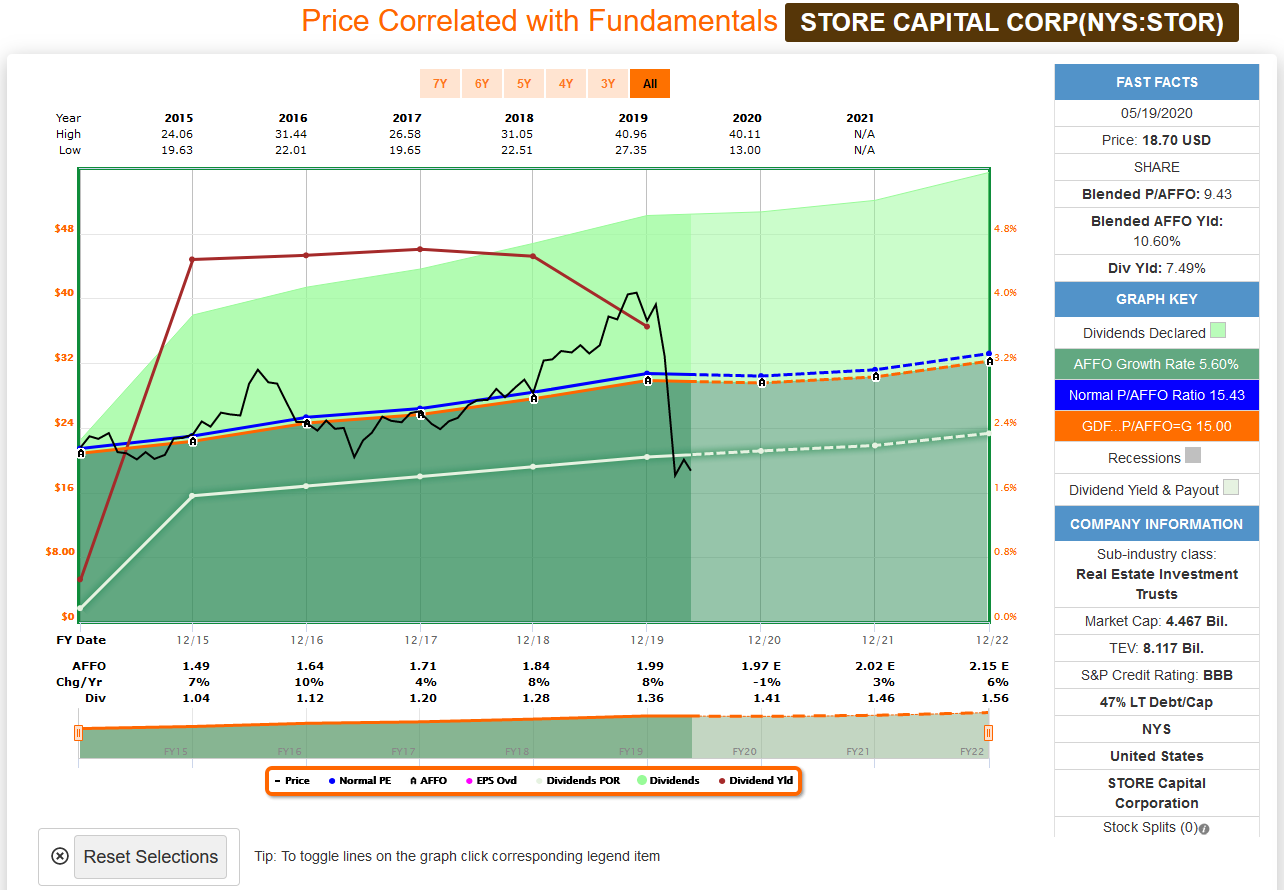The image size is (1284, 890).
Task: Toggle the EPS Ovd legend item
Action: coord(491,780)
